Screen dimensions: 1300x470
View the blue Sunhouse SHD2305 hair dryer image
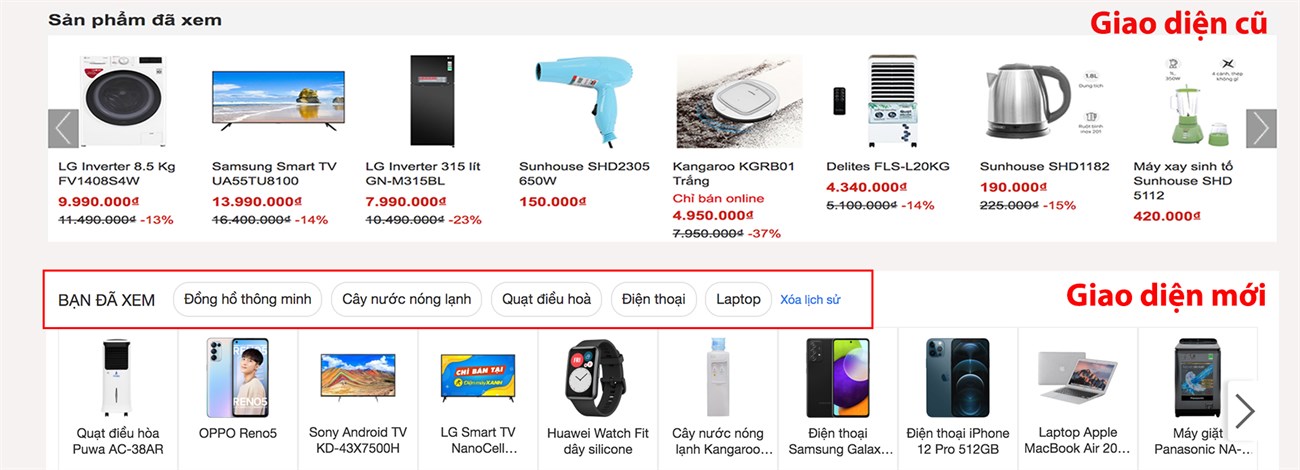[x=585, y=99]
